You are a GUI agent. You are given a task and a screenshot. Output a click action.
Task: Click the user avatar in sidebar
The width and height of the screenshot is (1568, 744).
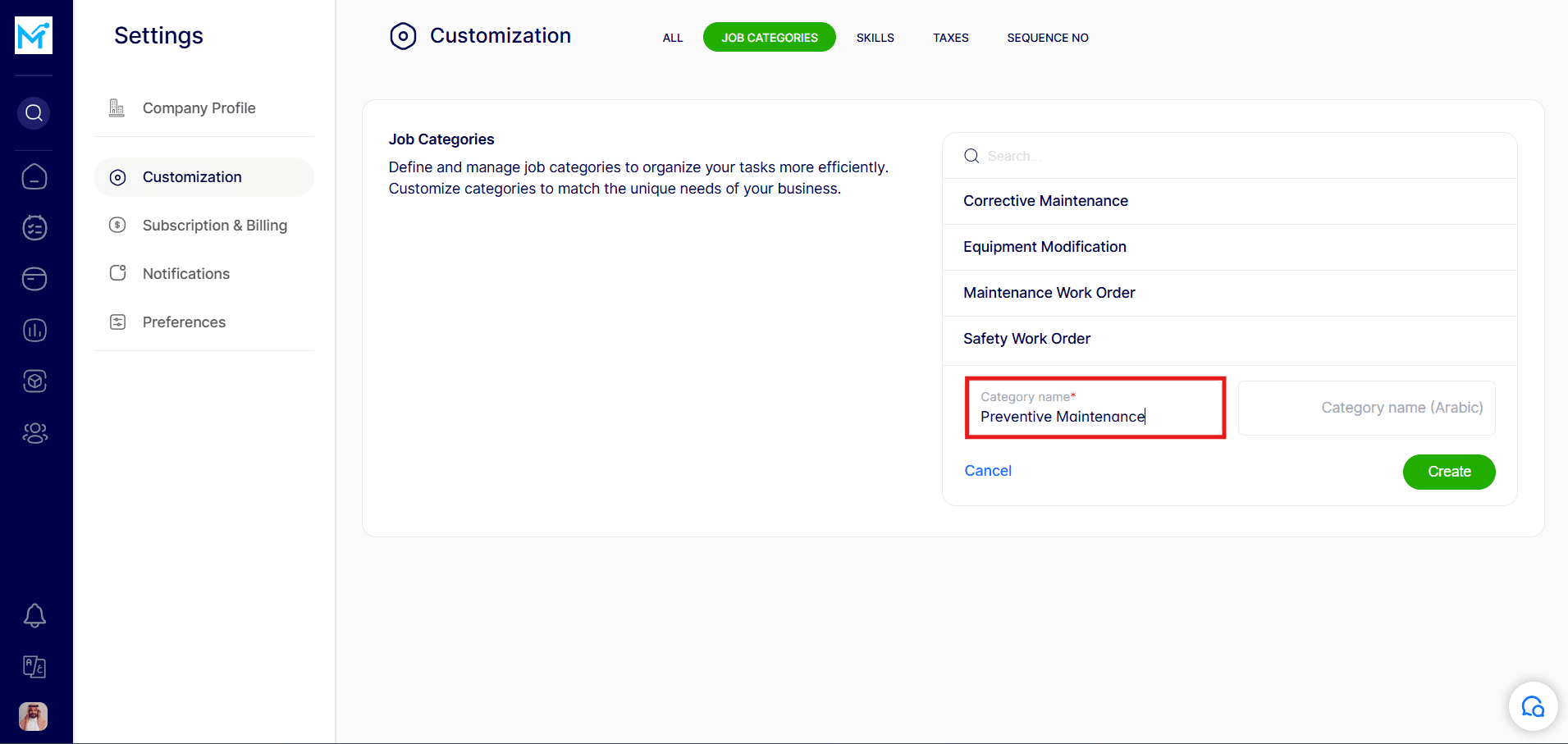pos(34,716)
